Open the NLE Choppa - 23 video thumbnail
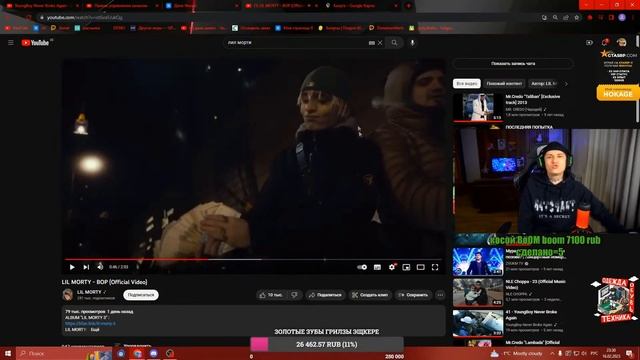The width and height of the screenshot is (640, 360). coord(478,292)
